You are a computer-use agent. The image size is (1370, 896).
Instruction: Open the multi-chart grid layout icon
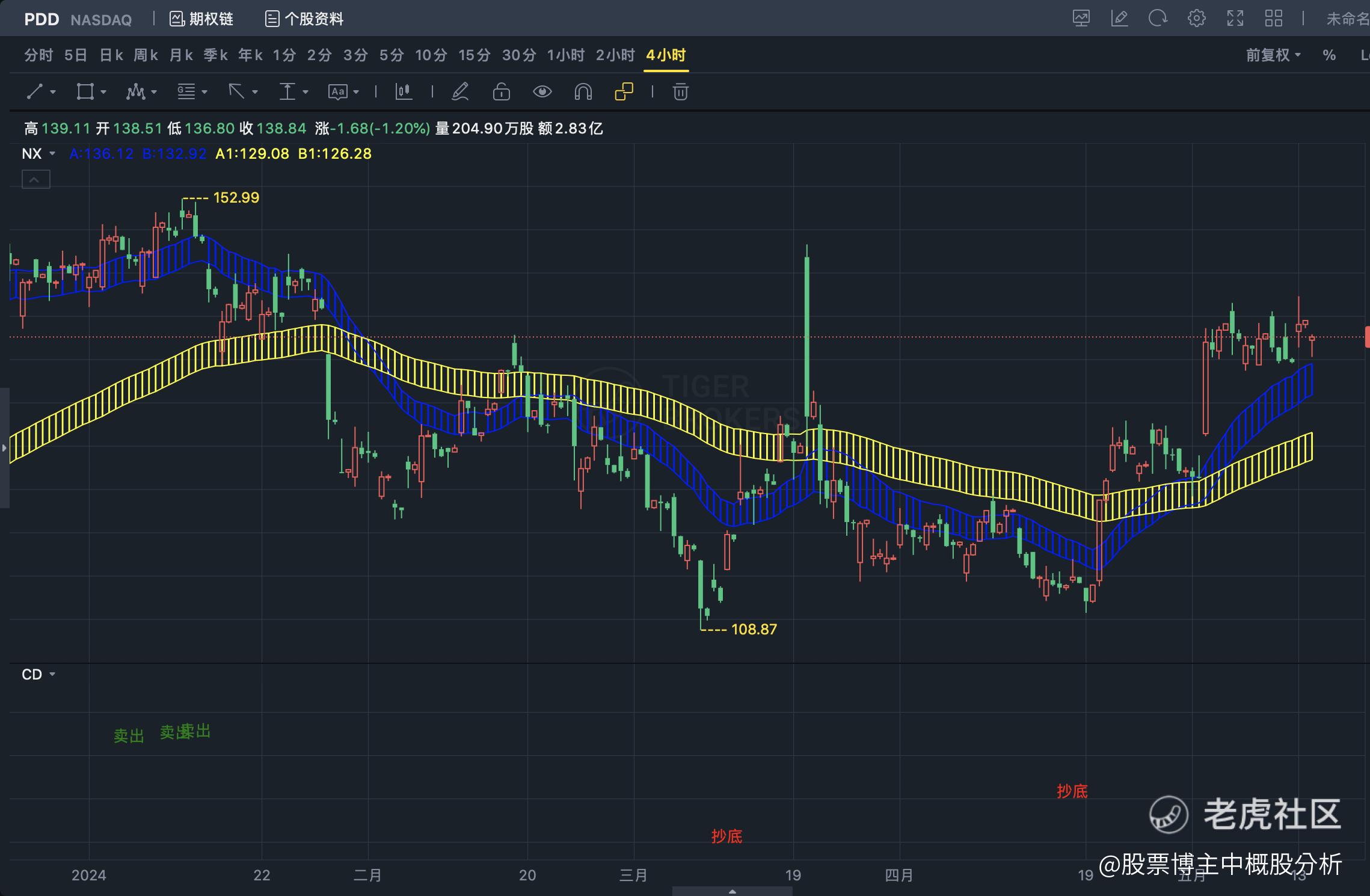point(1273,19)
